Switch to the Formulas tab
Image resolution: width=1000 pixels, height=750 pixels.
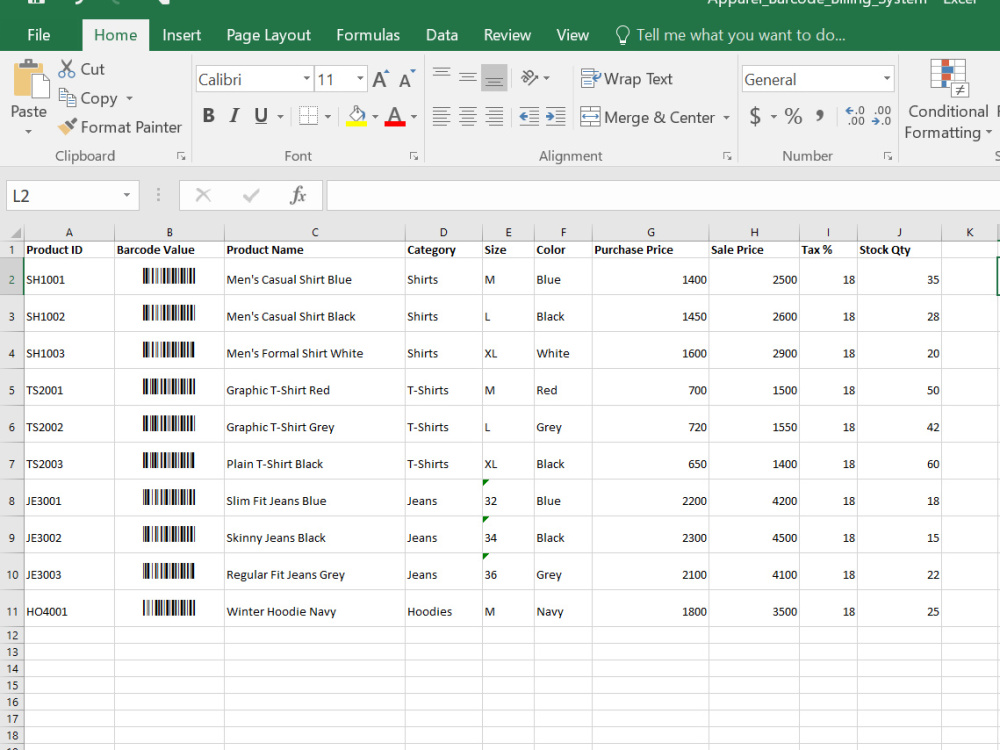368,35
